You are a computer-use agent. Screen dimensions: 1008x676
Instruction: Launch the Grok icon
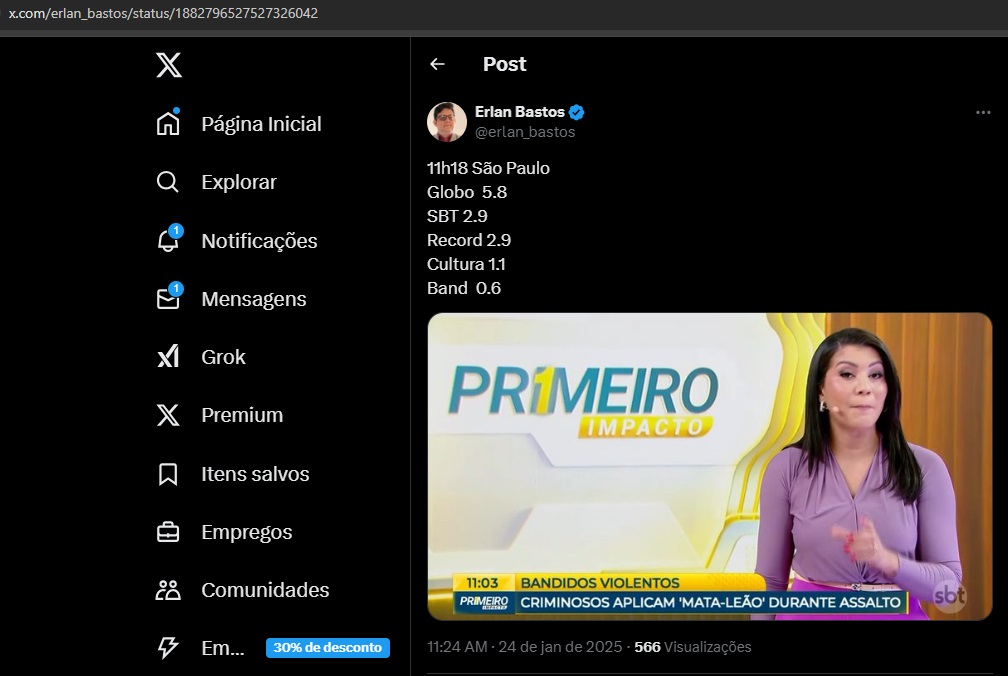tap(168, 357)
